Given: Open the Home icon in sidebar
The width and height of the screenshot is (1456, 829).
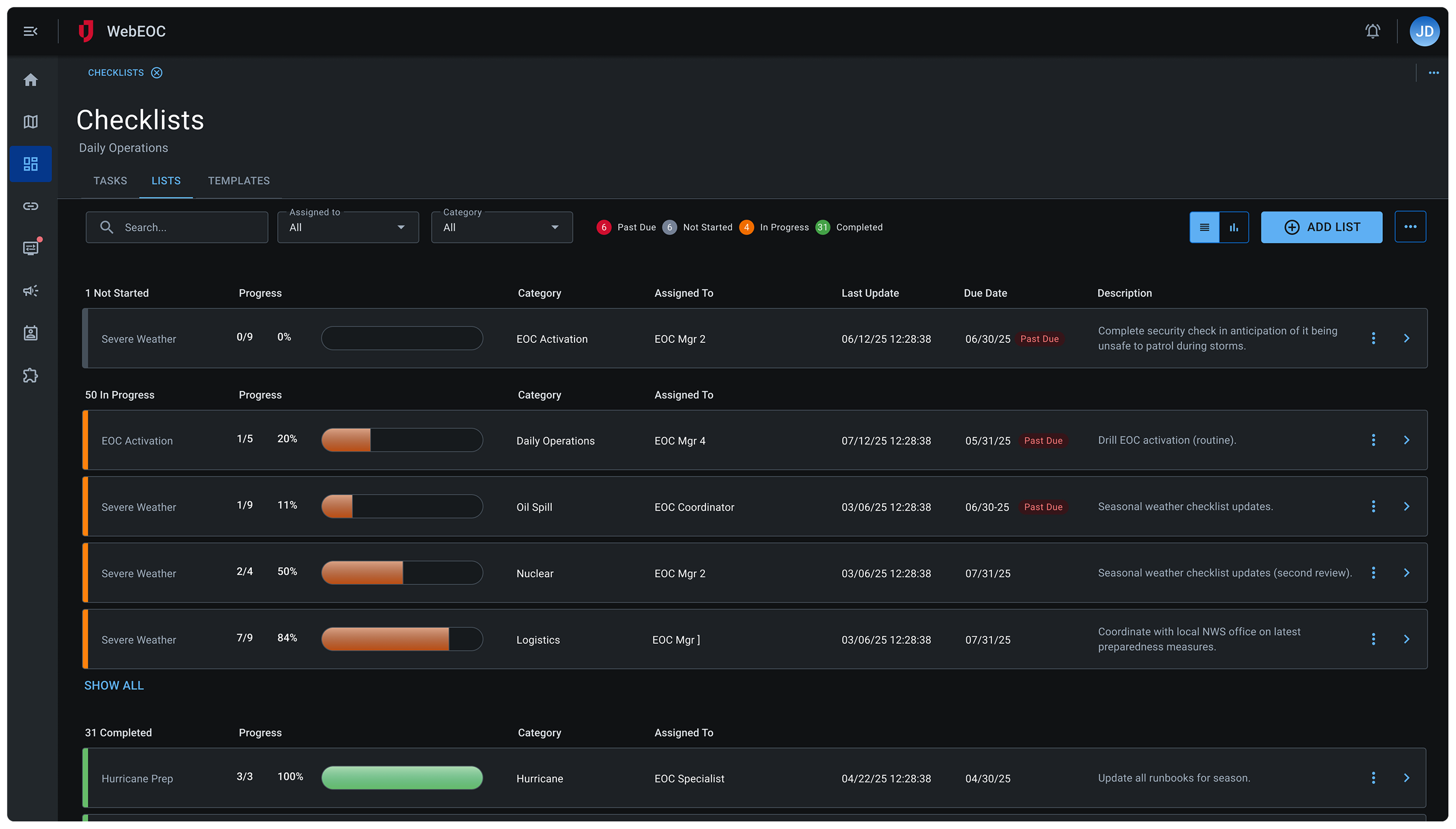Looking at the screenshot, I should pyautogui.click(x=30, y=80).
